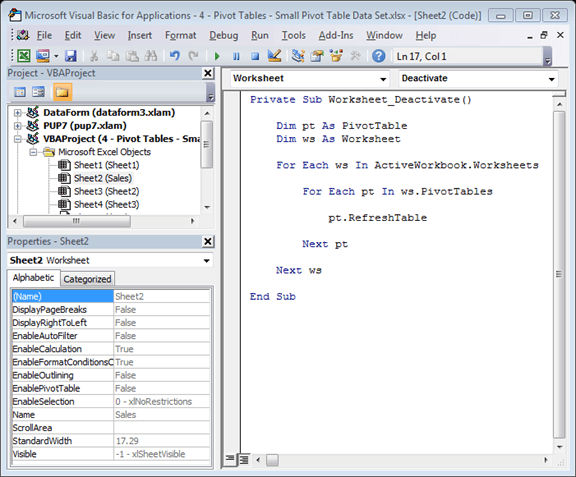
Task: Open the File menu
Action: coord(44,35)
